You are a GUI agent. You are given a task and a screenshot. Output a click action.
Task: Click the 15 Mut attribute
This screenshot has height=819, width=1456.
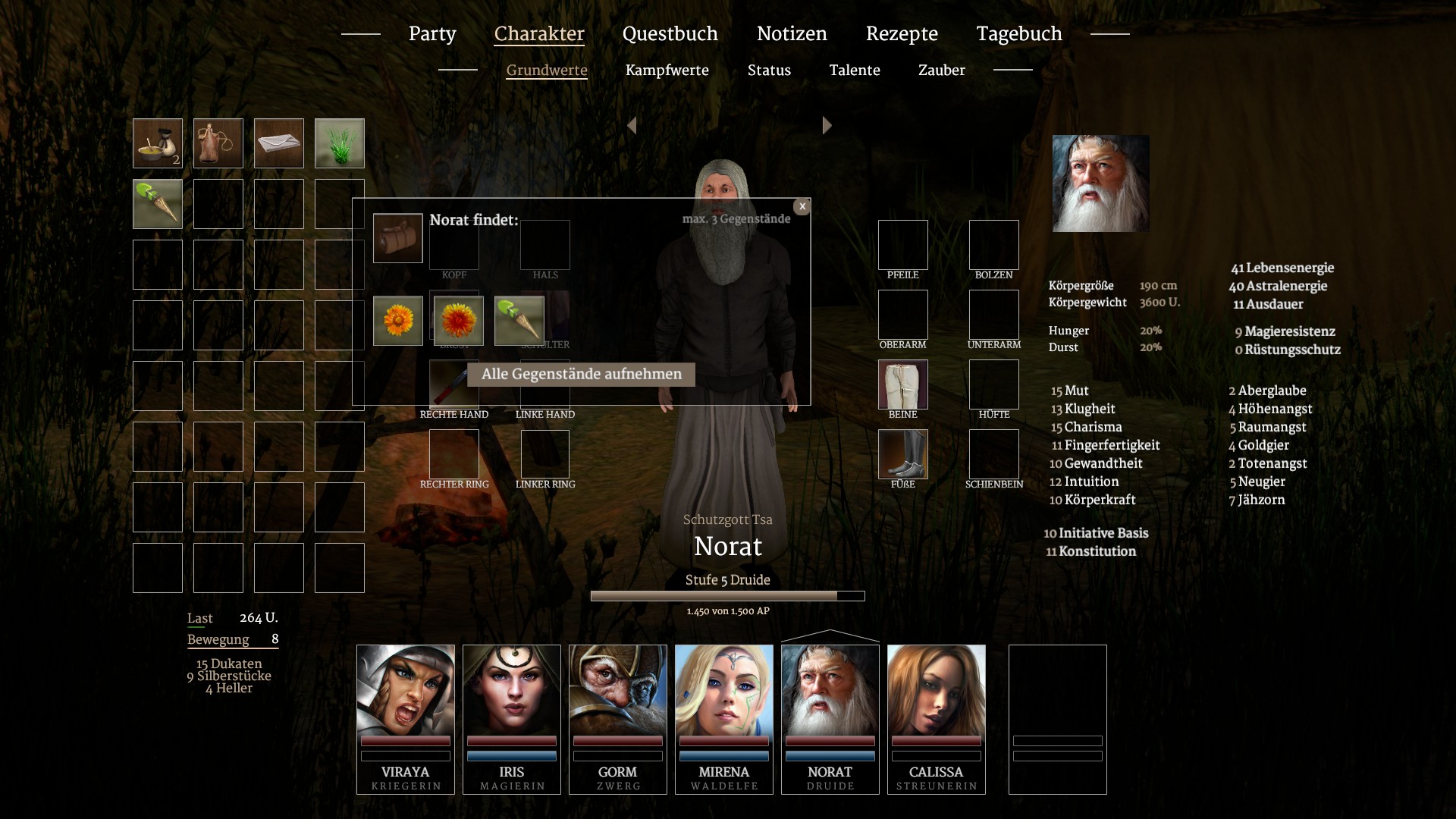coord(1069,391)
